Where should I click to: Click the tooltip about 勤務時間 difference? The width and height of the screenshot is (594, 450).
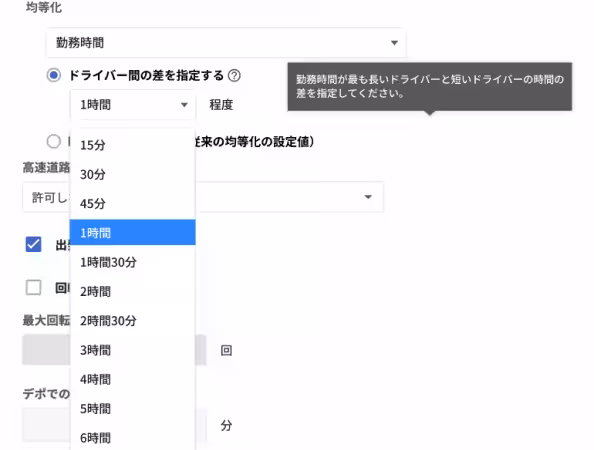tap(430, 87)
